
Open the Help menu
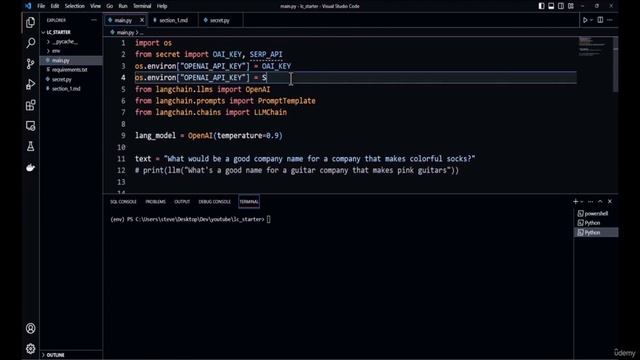tap(162, 6)
